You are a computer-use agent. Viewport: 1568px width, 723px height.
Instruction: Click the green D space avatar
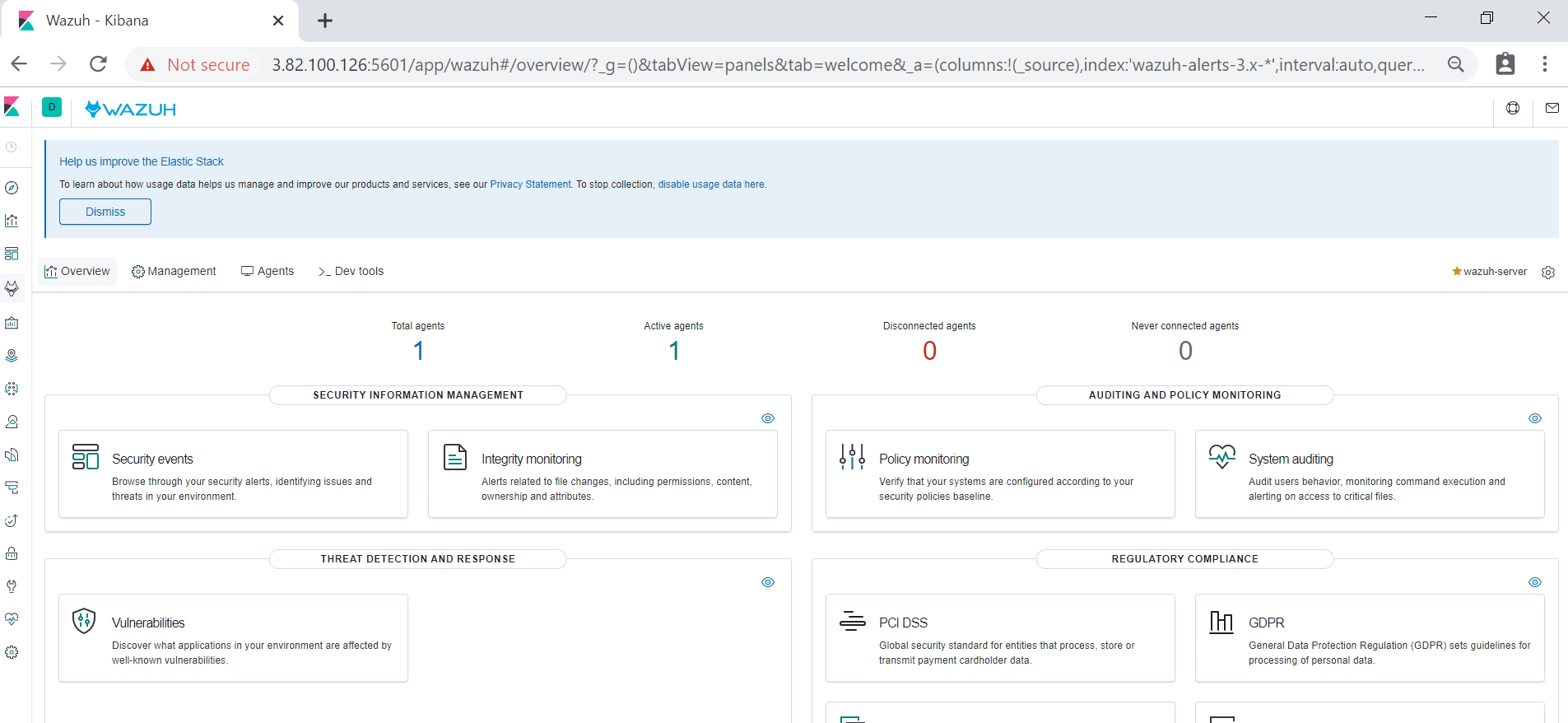pyautogui.click(x=52, y=107)
